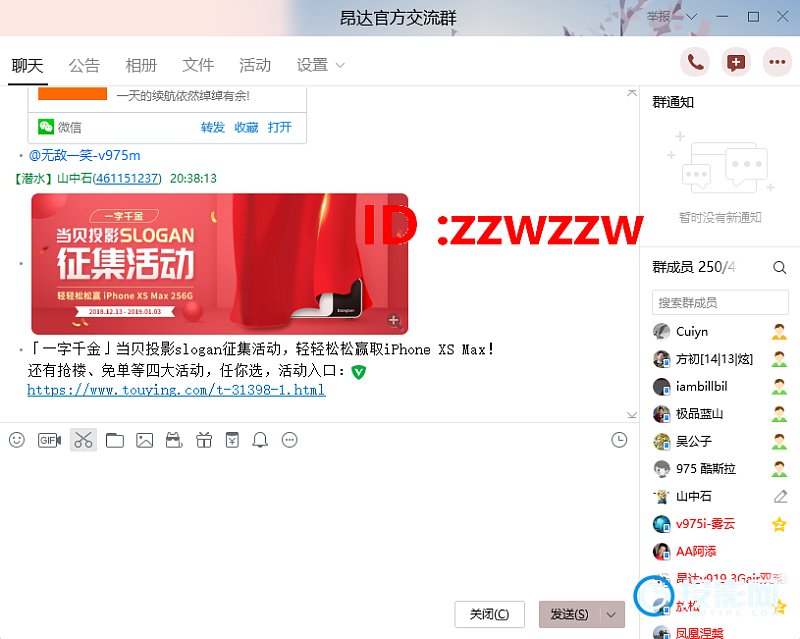The width and height of the screenshot is (800, 639).
Task: Click 举报 in the title bar
Action: 659,17
